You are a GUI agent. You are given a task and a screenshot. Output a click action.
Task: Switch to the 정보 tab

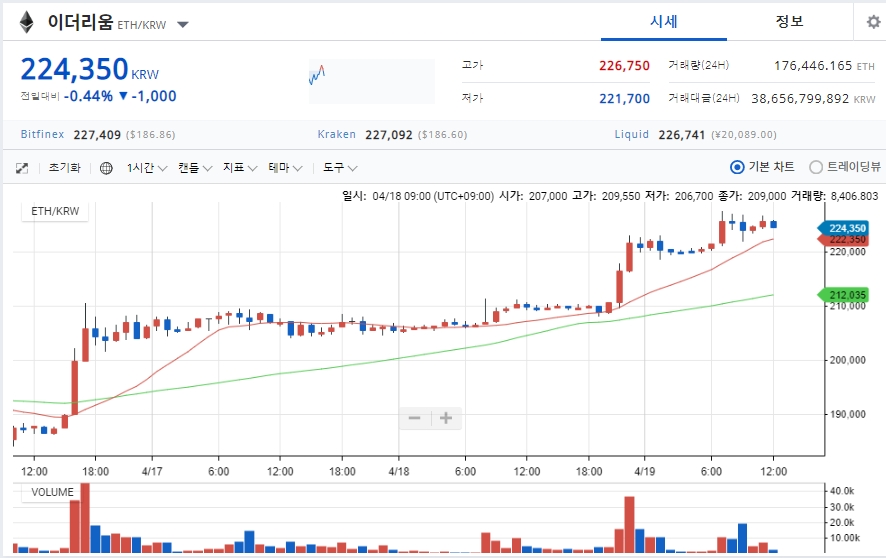pos(788,22)
